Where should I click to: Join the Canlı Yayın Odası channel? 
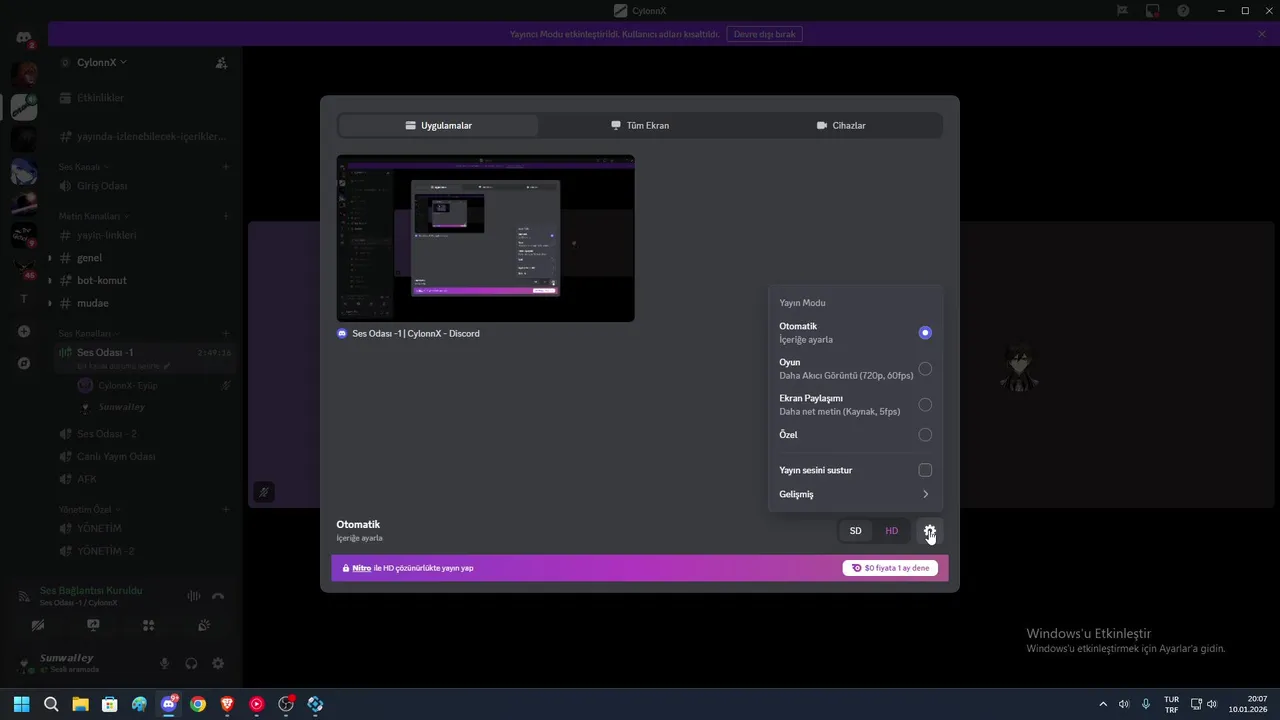point(145,457)
